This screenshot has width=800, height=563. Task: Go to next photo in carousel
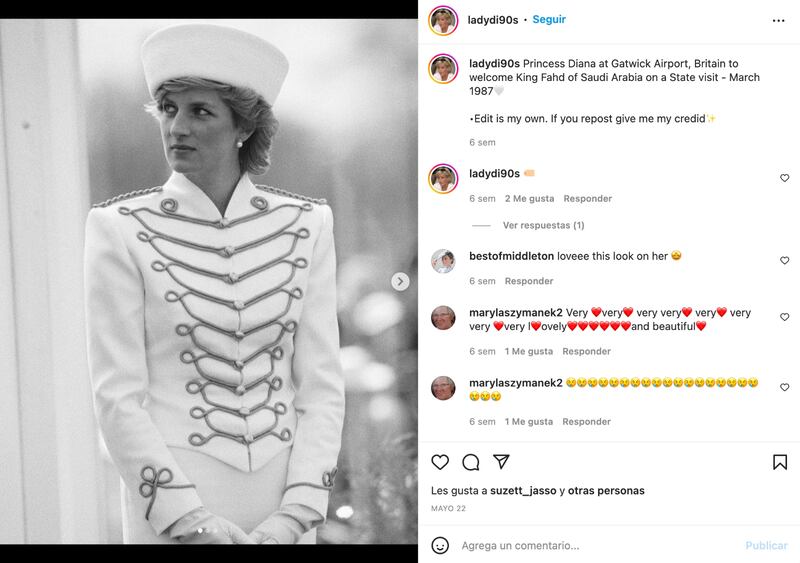click(x=400, y=282)
